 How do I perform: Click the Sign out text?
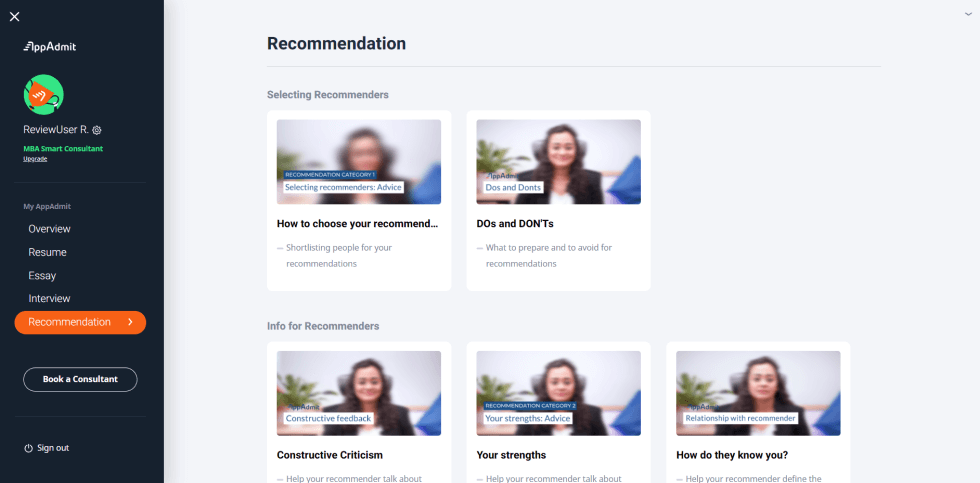click(53, 448)
